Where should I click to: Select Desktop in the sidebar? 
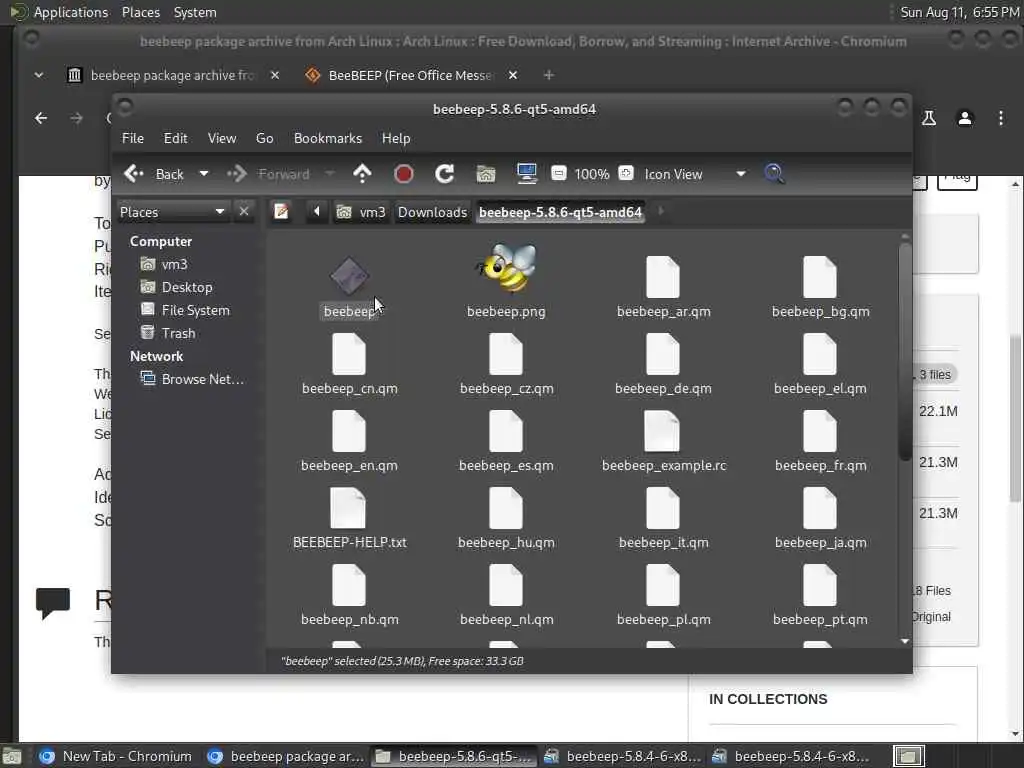(187, 287)
